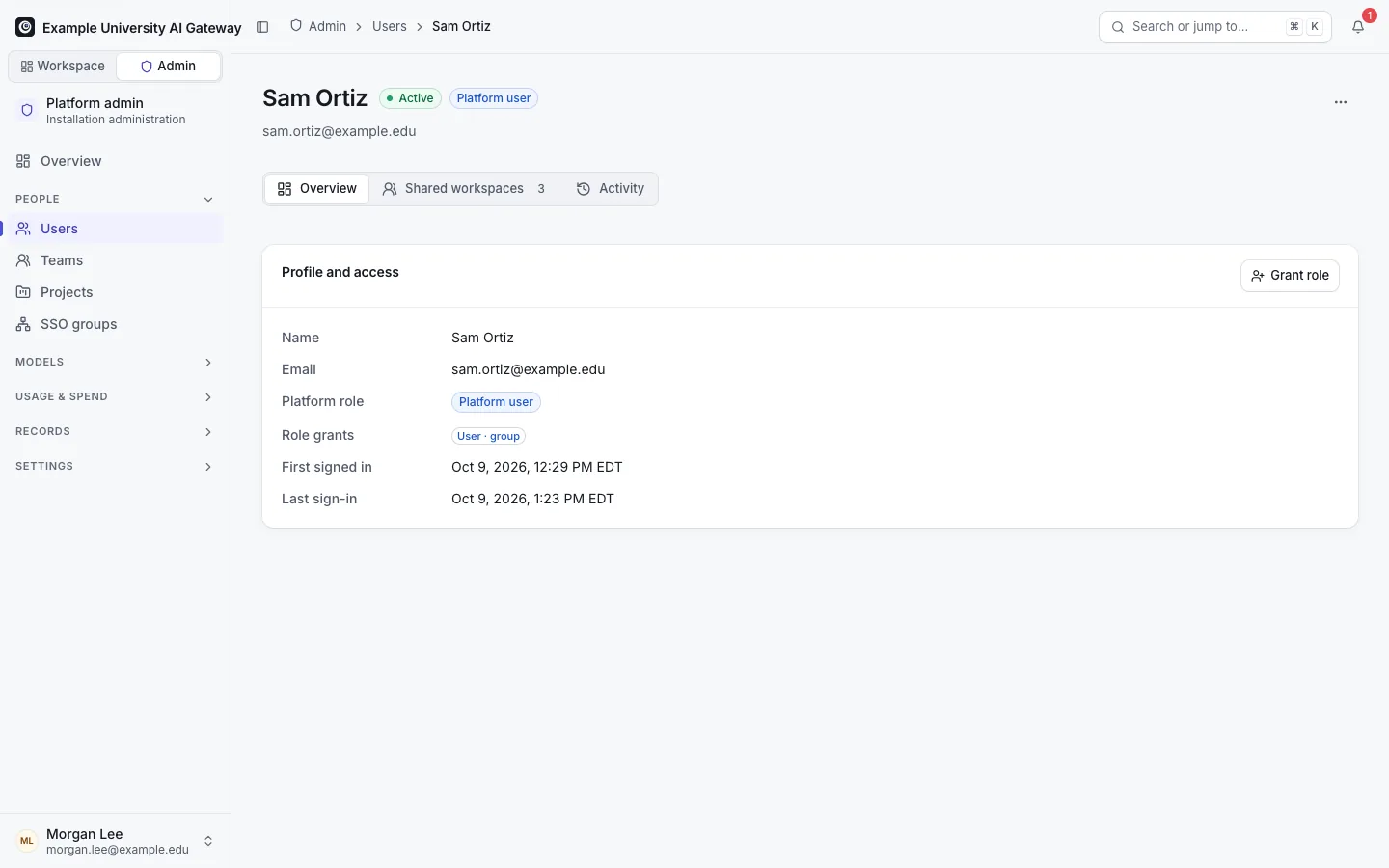Click the Active status badge
Viewport: 1389px width, 868px height.
coord(410,98)
